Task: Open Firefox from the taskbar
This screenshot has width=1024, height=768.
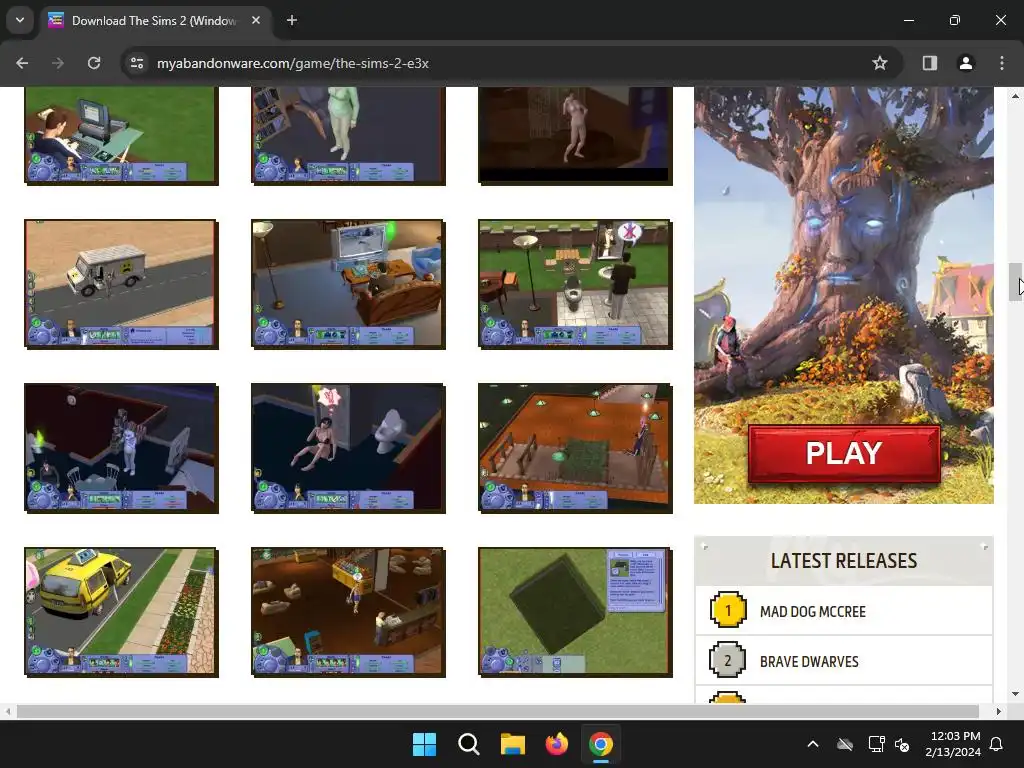Action: [556, 744]
